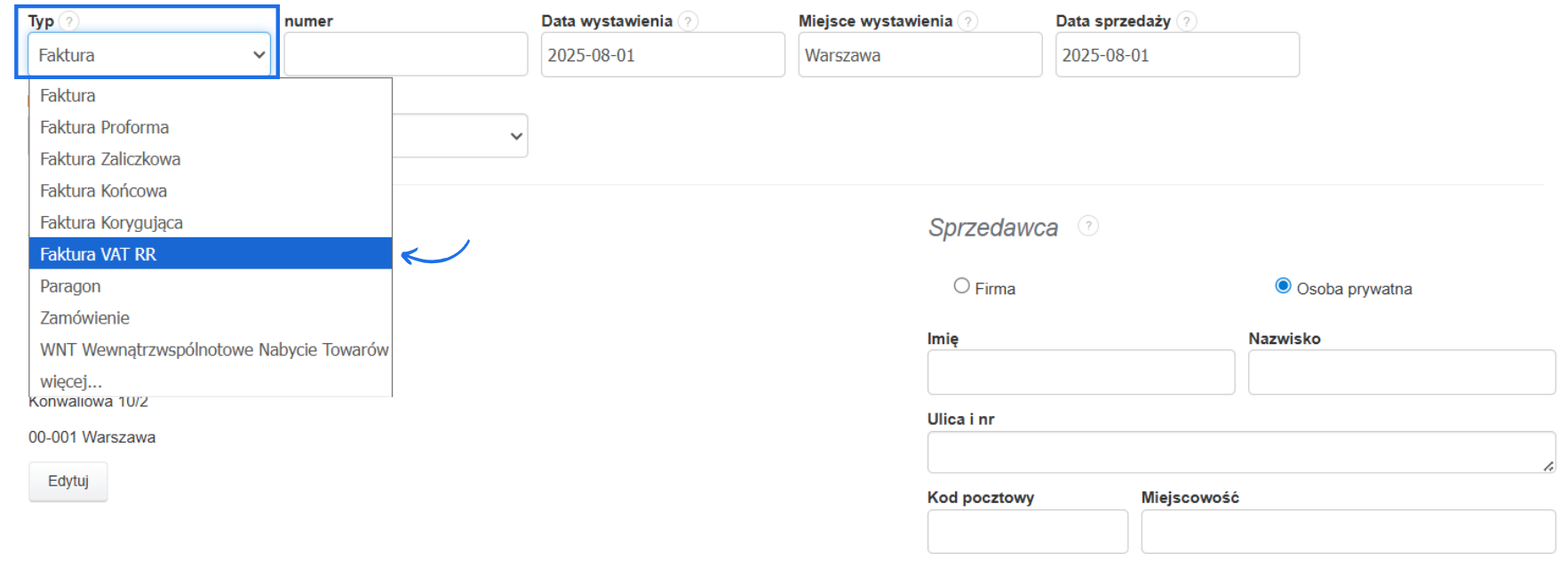Open help icon next to Typ label

(69, 21)
